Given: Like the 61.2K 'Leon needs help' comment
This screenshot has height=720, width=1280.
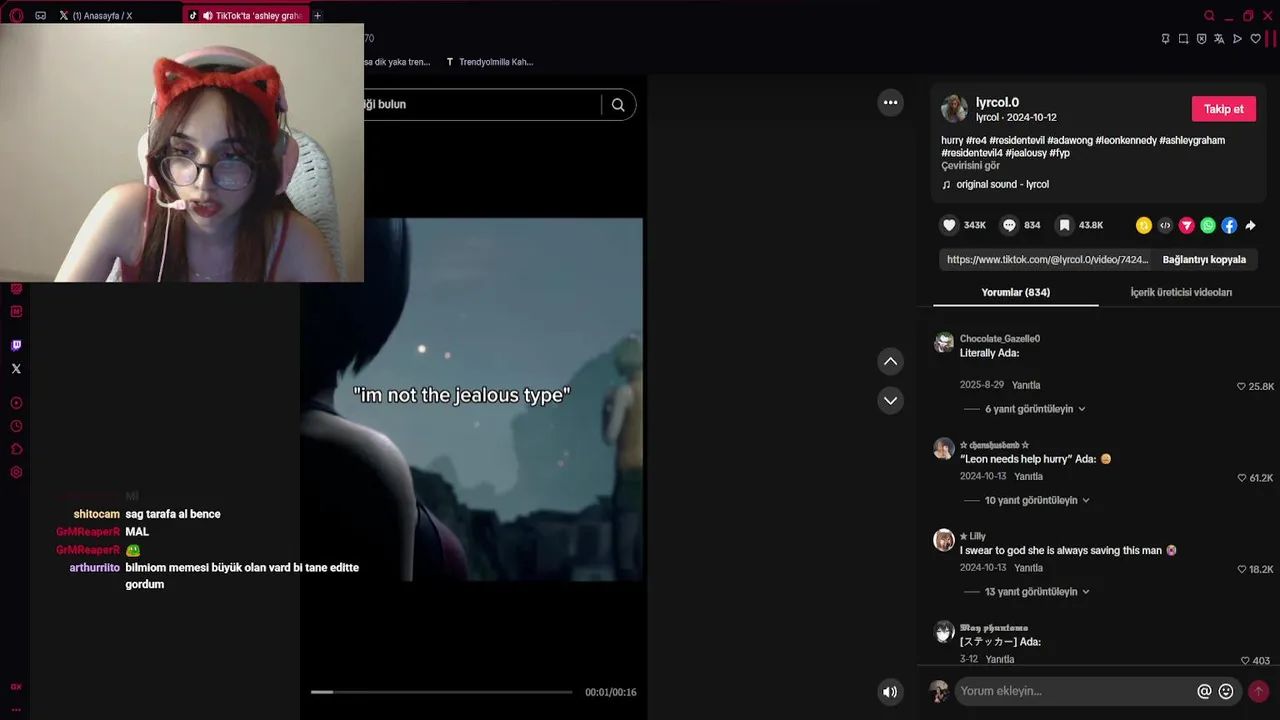Looking at the screenshot, I should point(1242,478).
